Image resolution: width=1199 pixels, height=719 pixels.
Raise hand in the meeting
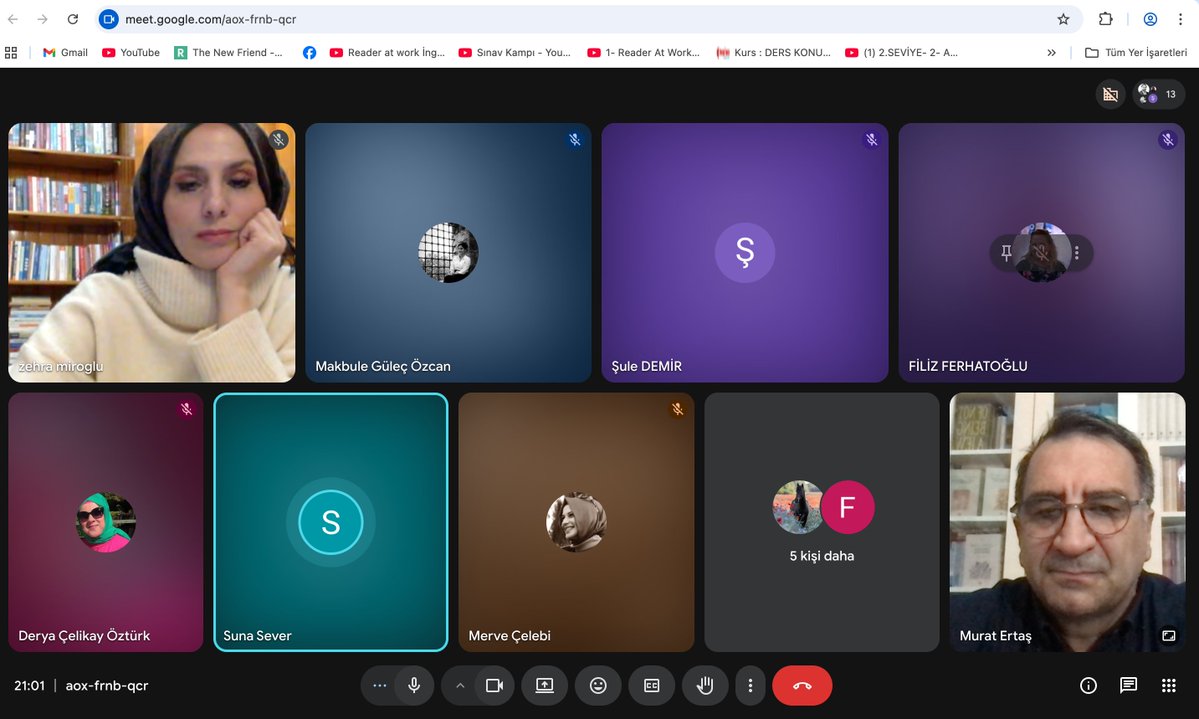click(705, 685)
